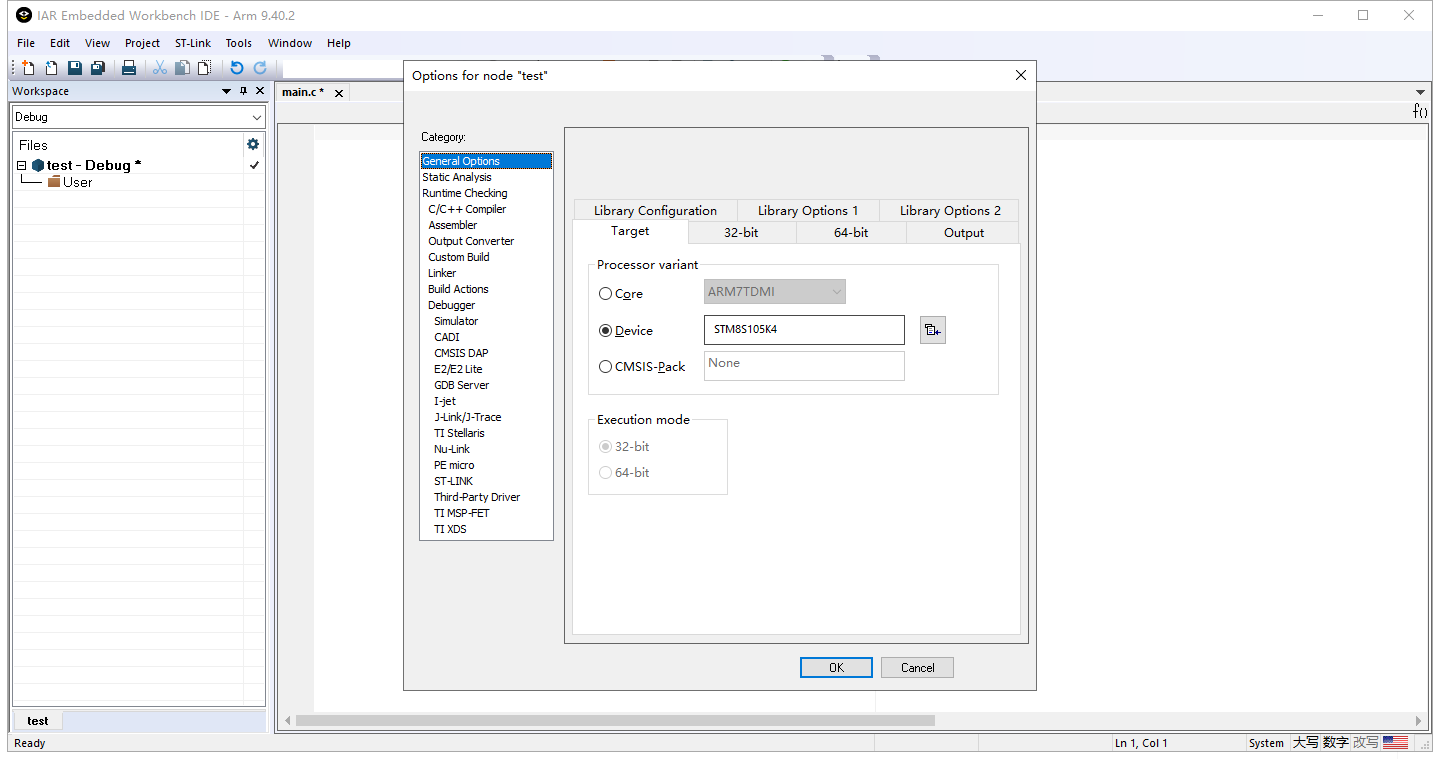Select C/C++ Compiler category

click(x=467, y=209)
